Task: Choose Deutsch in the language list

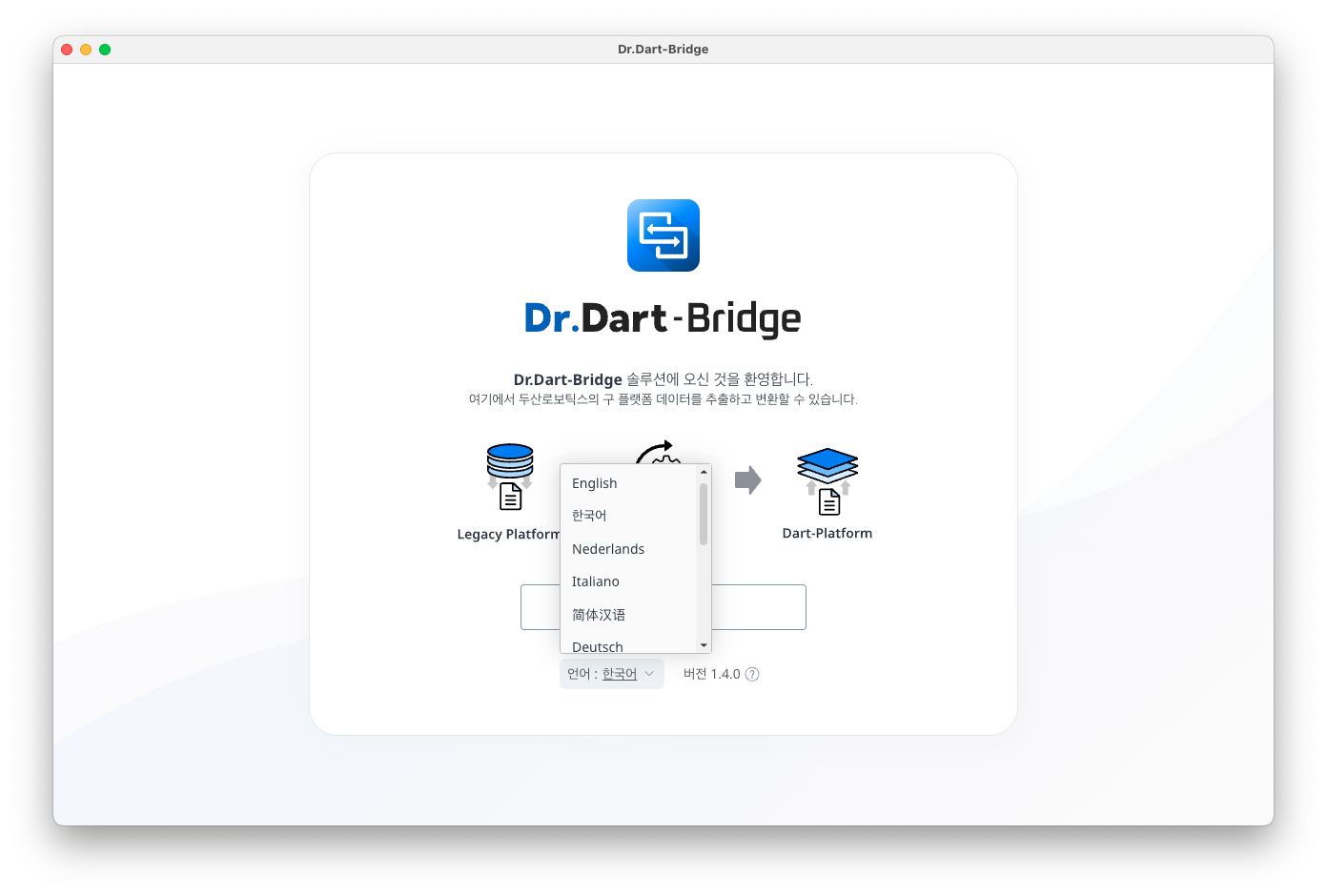Action: (628, 645)
